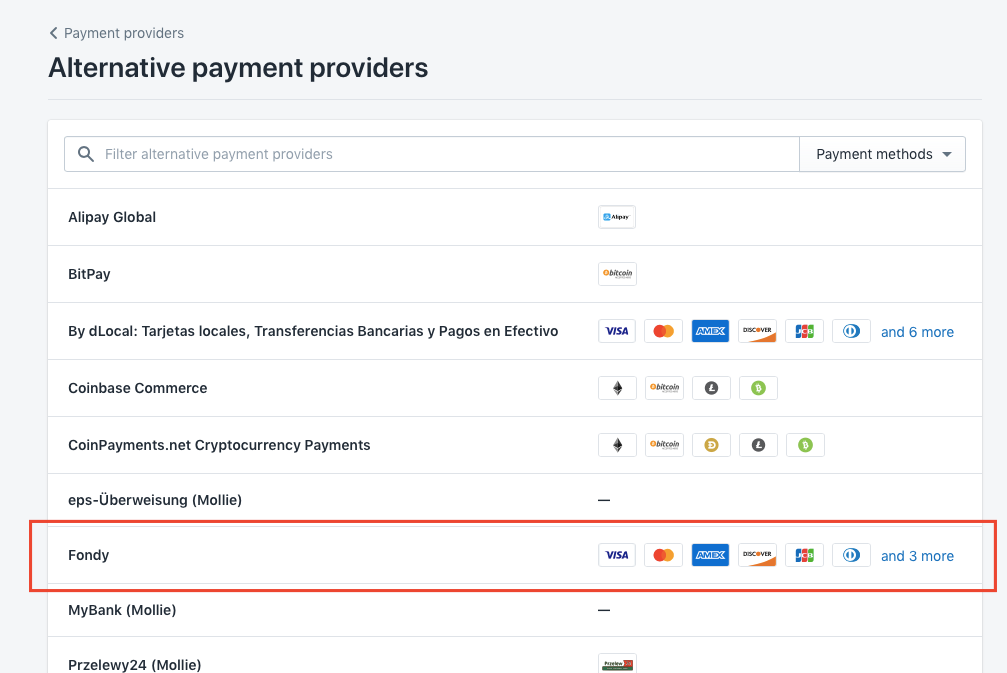The width and height of the screenshot is (1007, 673).
Task: Select eps-Überweisung (Mollie) provider
Action: [x=155, y=500]
